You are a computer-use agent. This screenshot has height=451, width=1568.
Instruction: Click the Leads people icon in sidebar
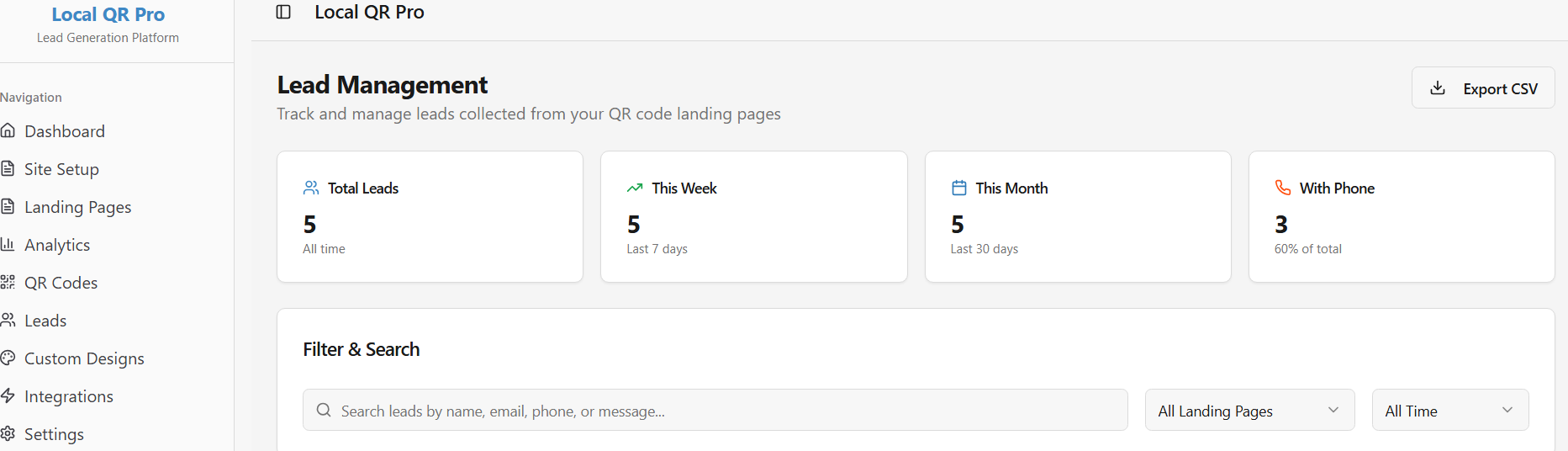pyautogui.click(x=8, y=320)
